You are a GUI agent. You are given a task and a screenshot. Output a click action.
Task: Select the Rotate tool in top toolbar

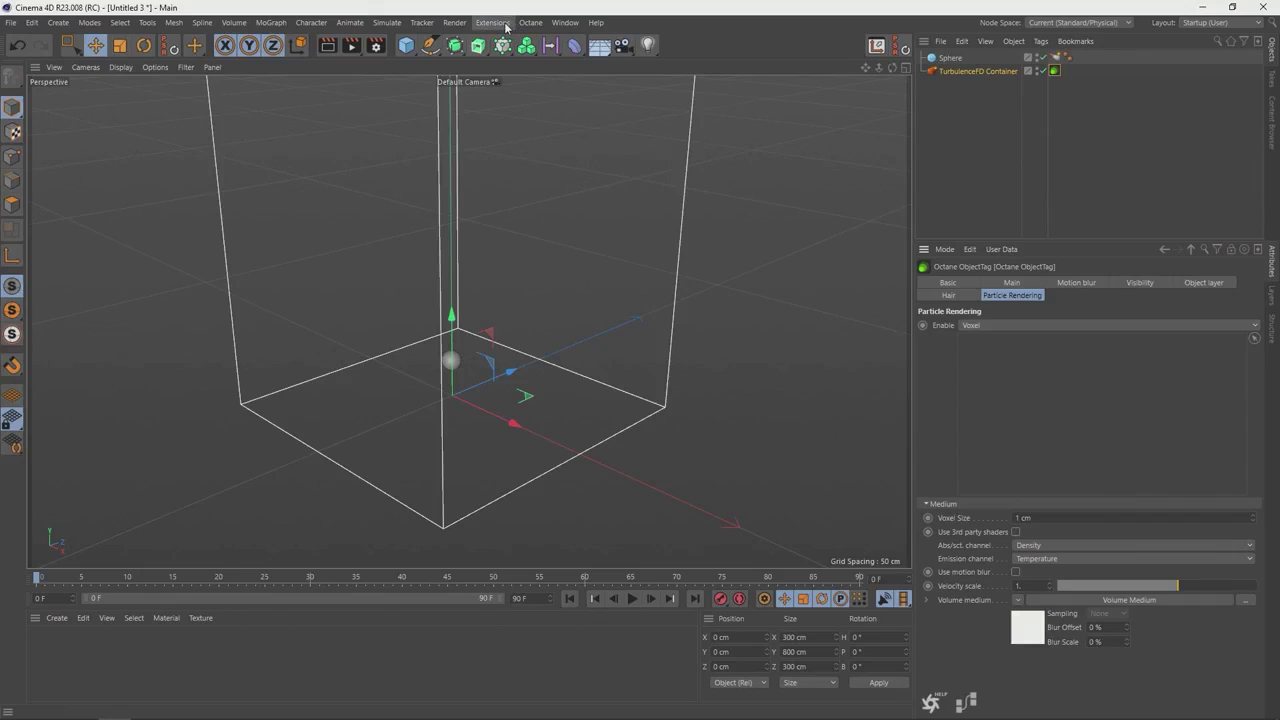pyautogui.click(x=144, y=45)
